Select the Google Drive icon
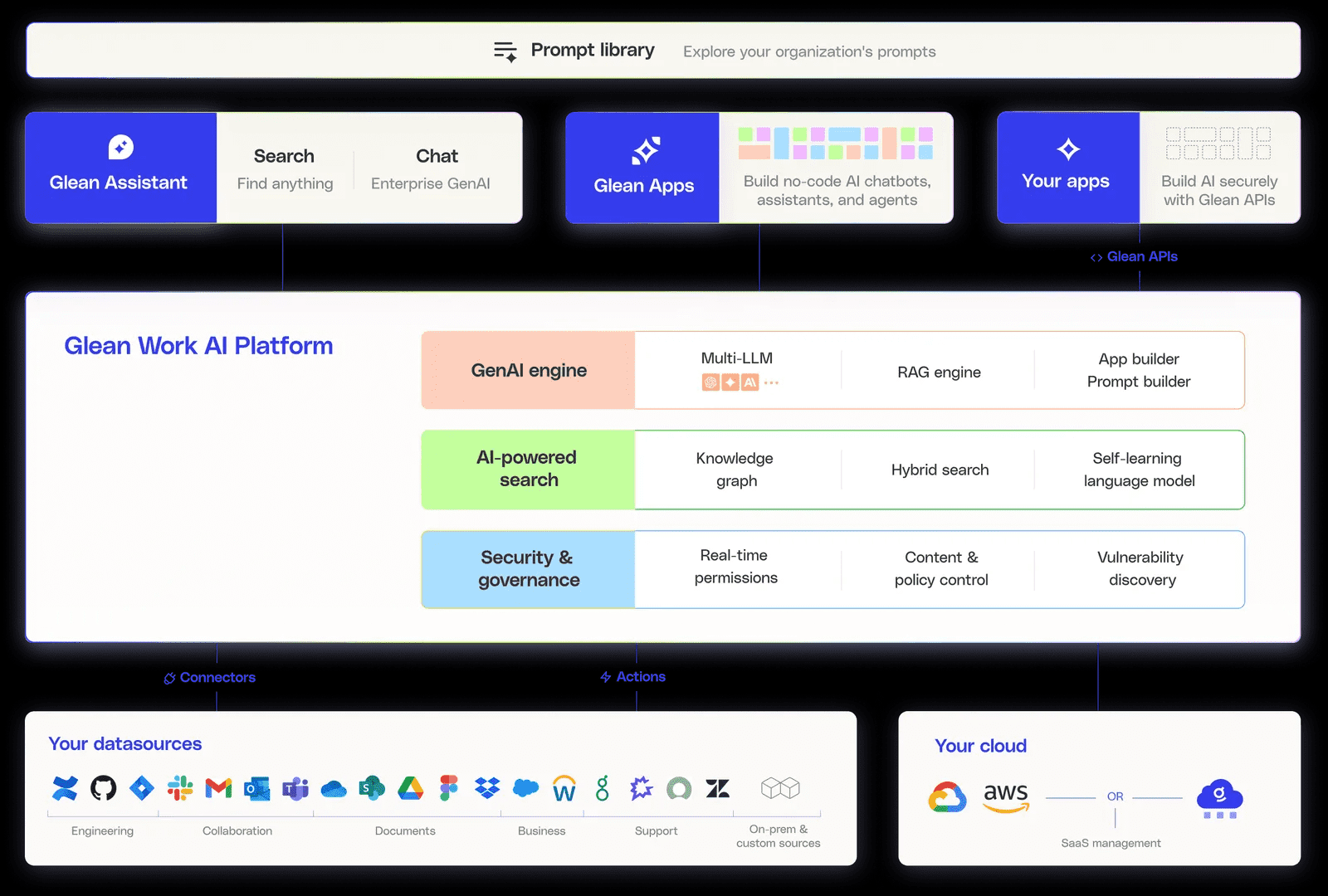The image size is (1328, 896). pyautogui.click(x=411, y=788)
